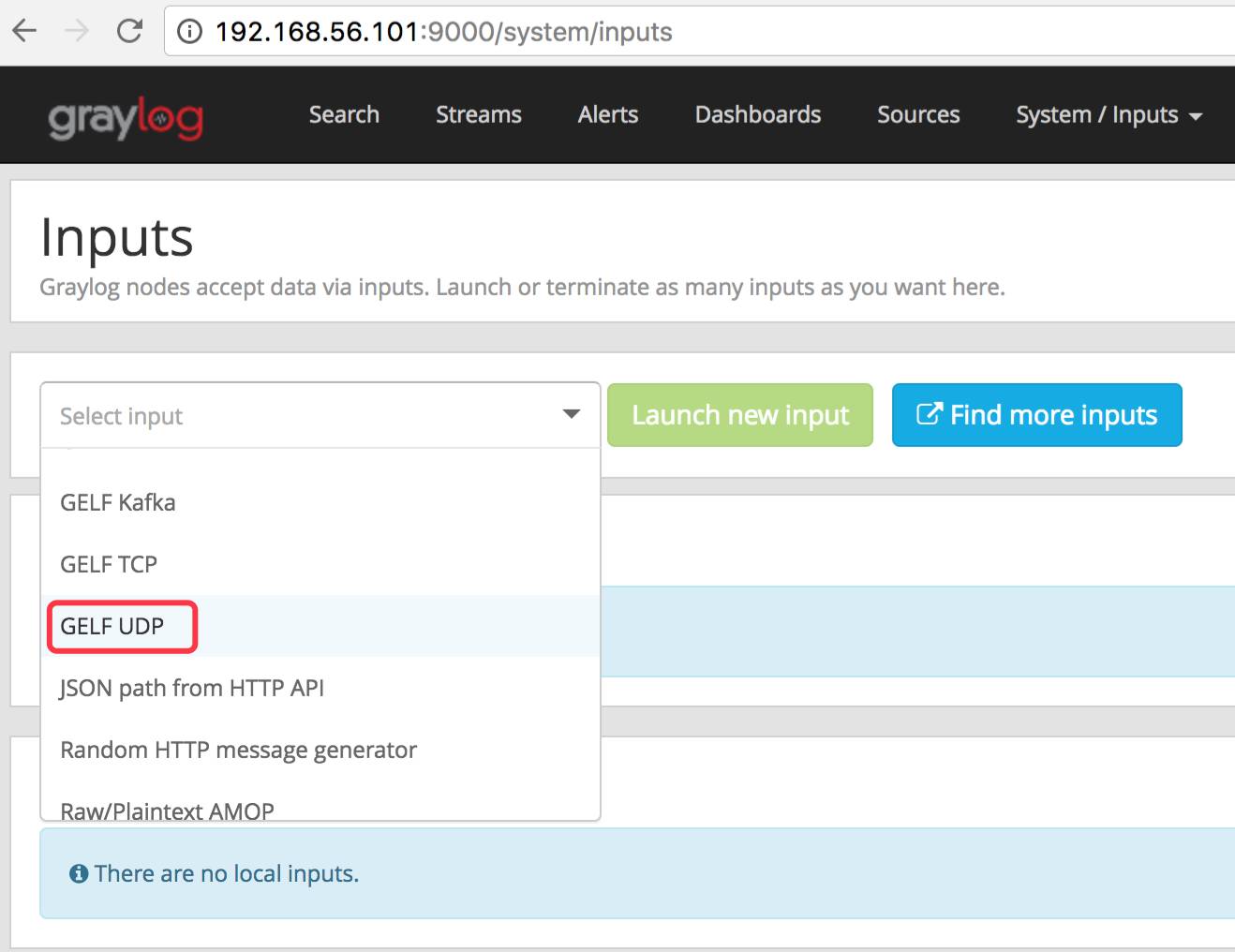Image resolution: width=1235 pixels, height=952 pixels.
Task: Open the Search page
Action: click(x=344, y=114)
